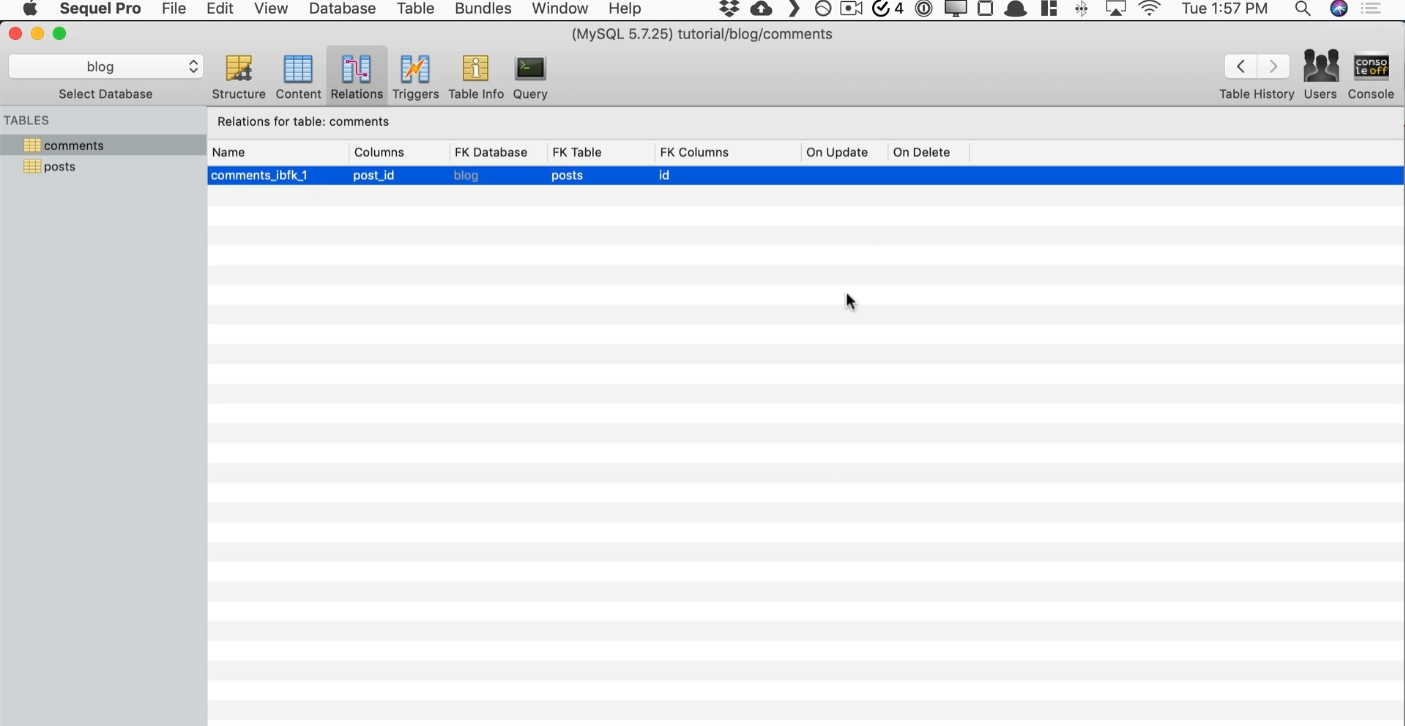1405x726 pixels.
Task: Select the comments_ibfk_1 relation name cell
Action: tap(259, 175)
